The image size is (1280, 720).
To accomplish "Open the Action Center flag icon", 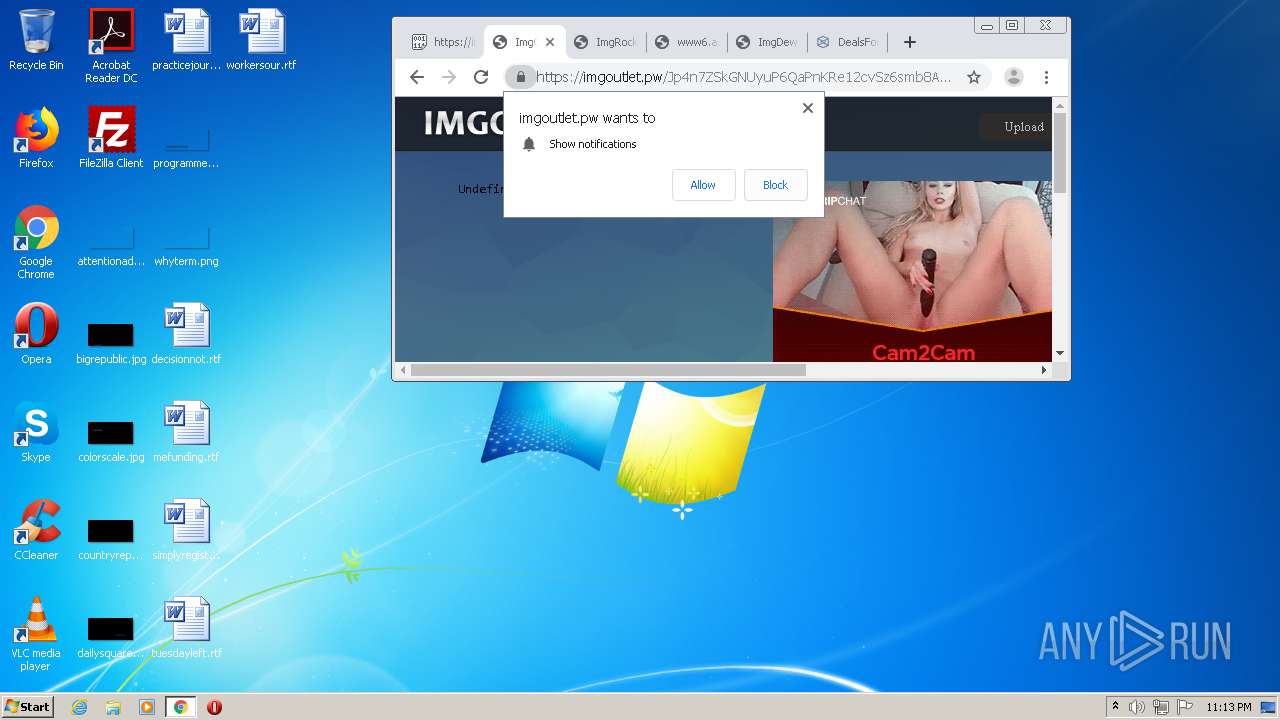I will [1185, 707].
